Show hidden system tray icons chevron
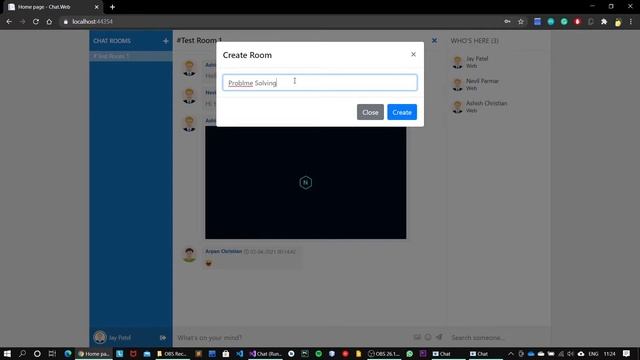 [x=511, y=353]
